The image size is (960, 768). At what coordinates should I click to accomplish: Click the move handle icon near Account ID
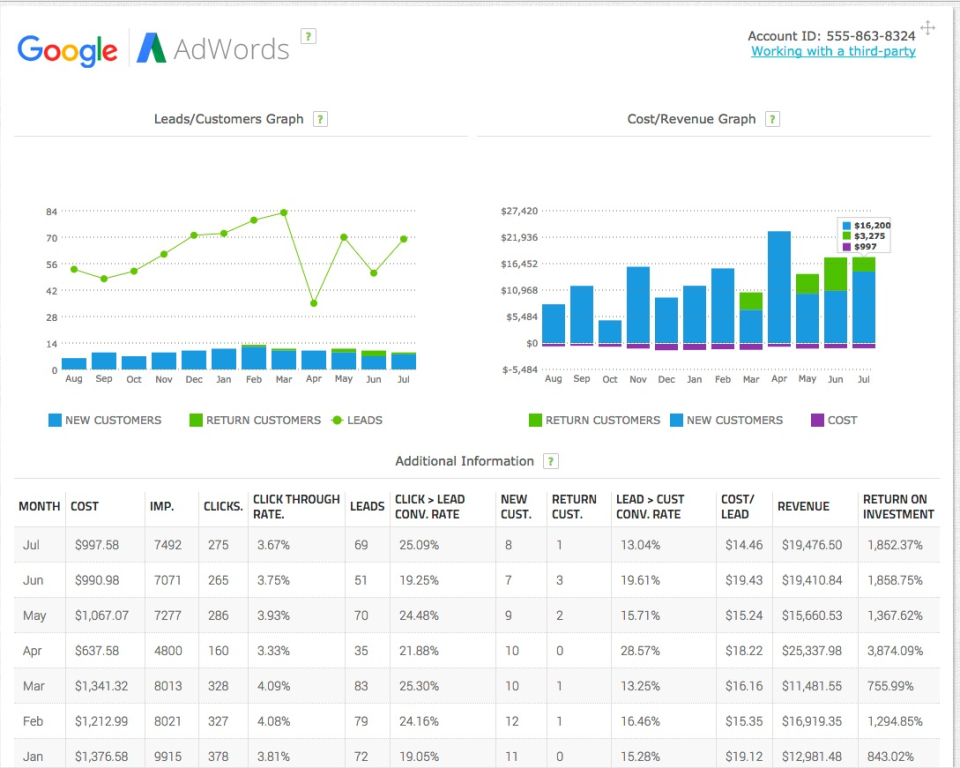tap(928, 28)
